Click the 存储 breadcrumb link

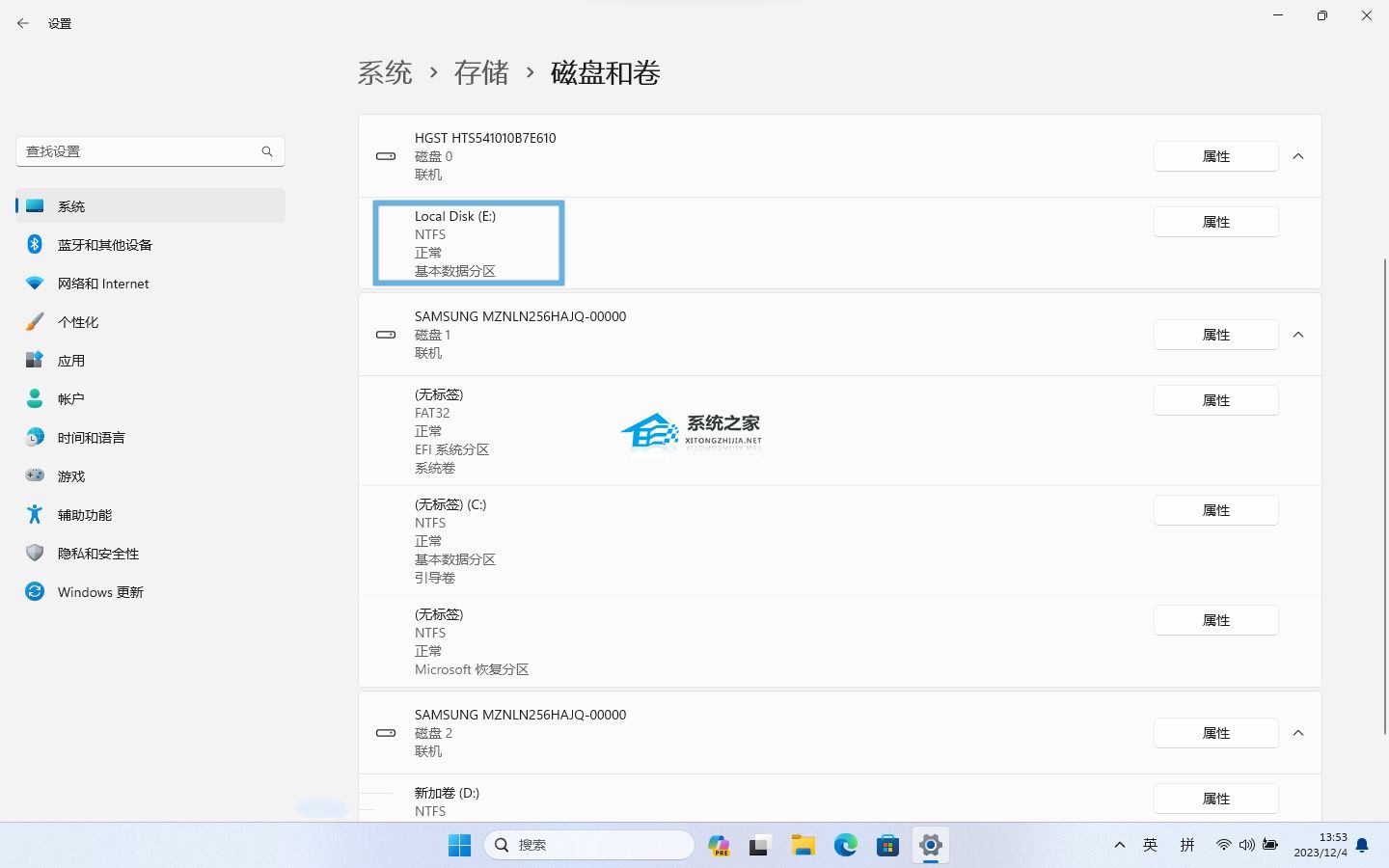click(481, 73)
